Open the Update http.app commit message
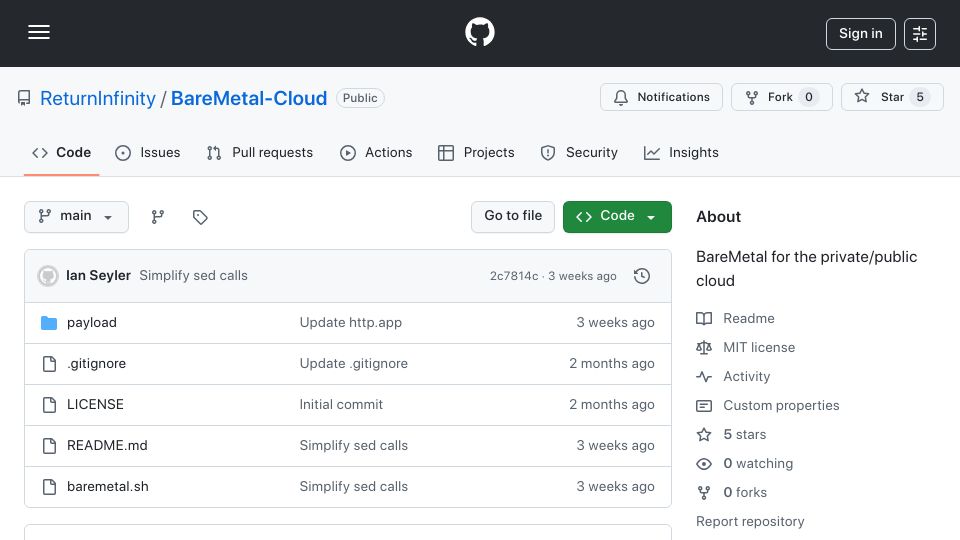 [351, 323]
